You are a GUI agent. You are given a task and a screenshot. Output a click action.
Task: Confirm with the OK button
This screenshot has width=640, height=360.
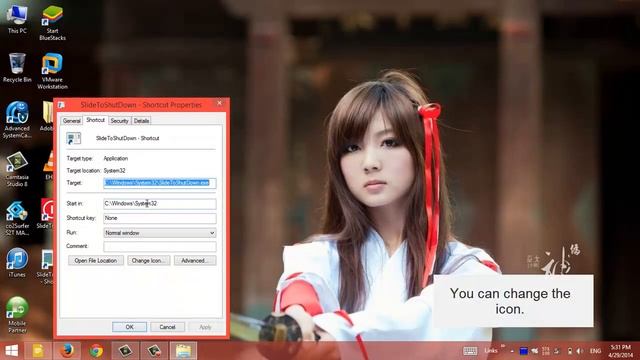[x=129, y=327]
